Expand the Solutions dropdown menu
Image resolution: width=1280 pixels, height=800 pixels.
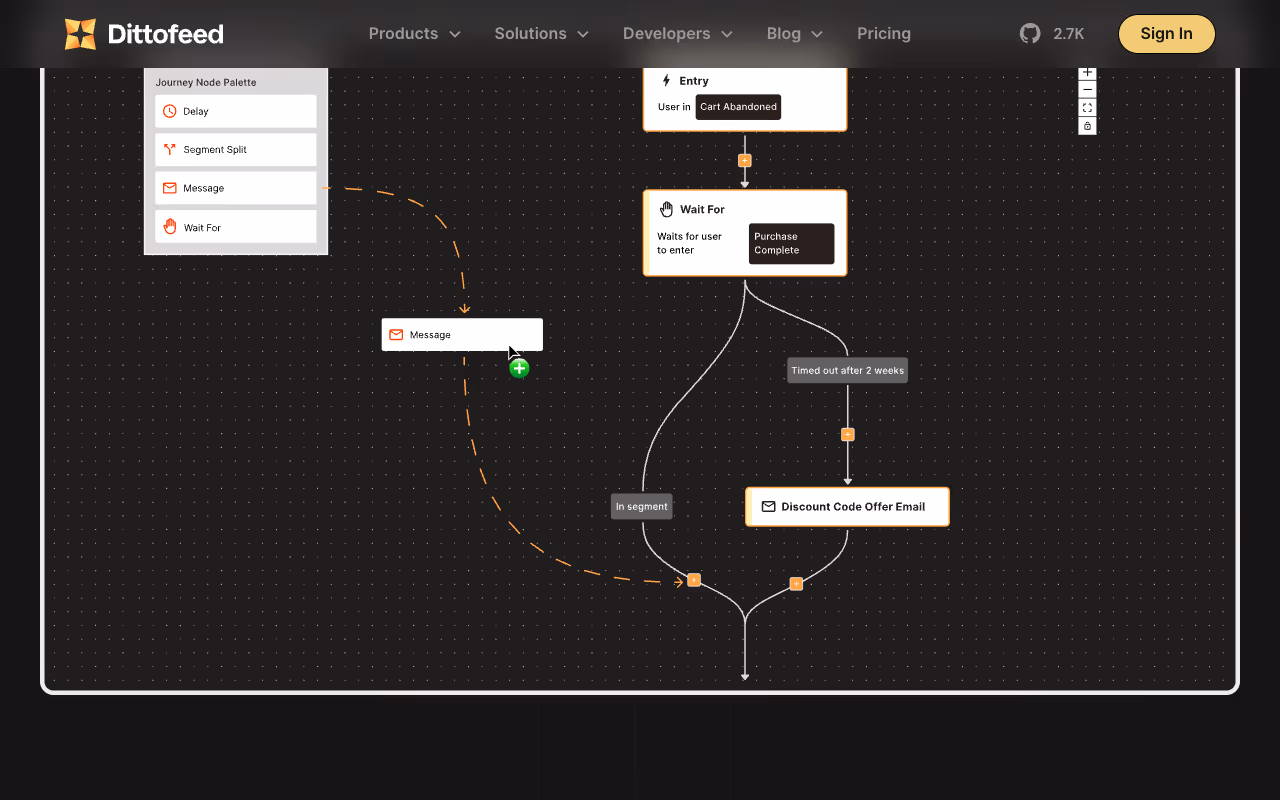[542, 34]
